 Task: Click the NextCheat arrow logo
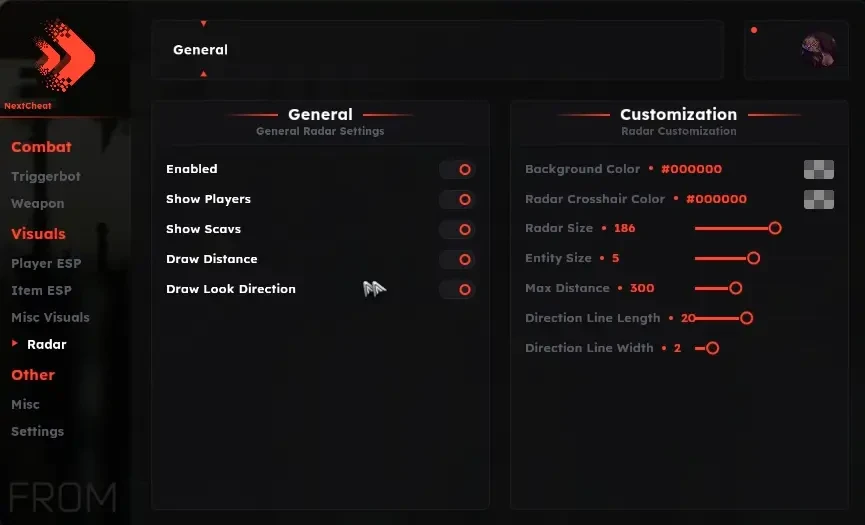point(64,55)
